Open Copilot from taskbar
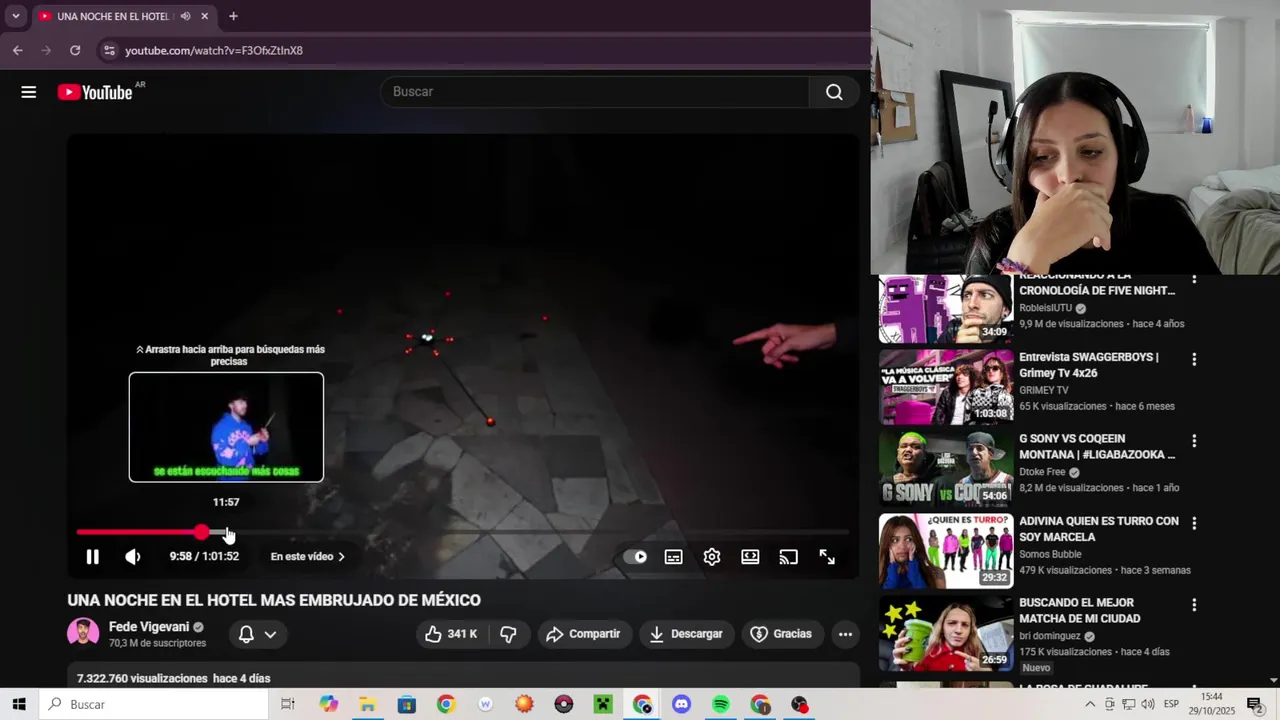 coord(329,704)
